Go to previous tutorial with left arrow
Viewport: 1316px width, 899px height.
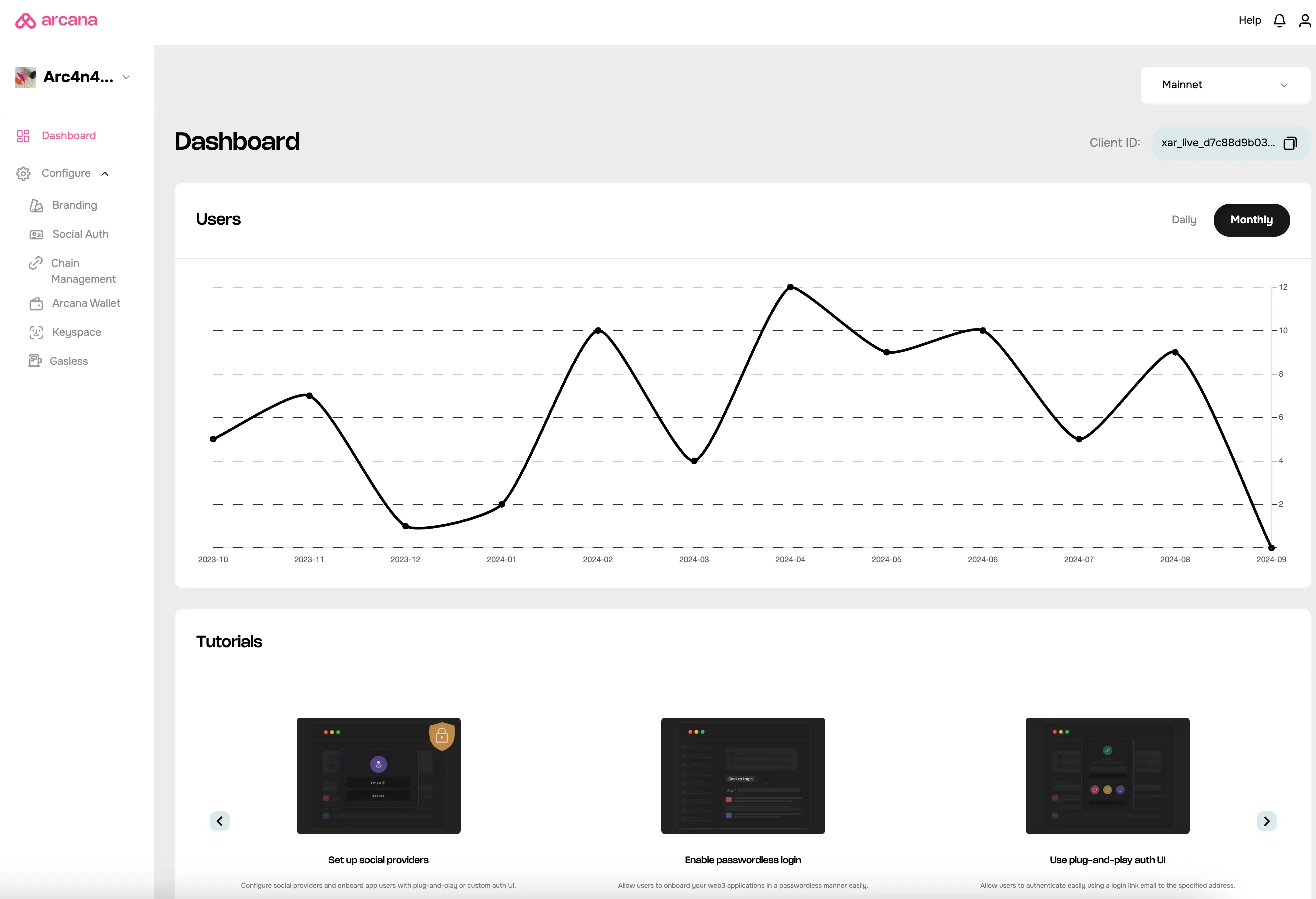[x=219, y=821]
